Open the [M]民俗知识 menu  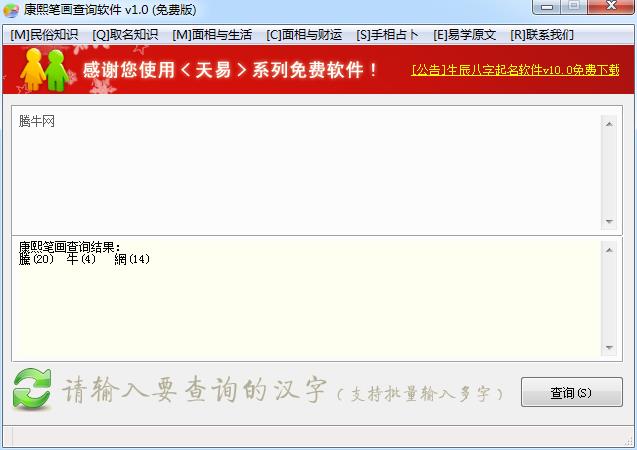(44, 35)
